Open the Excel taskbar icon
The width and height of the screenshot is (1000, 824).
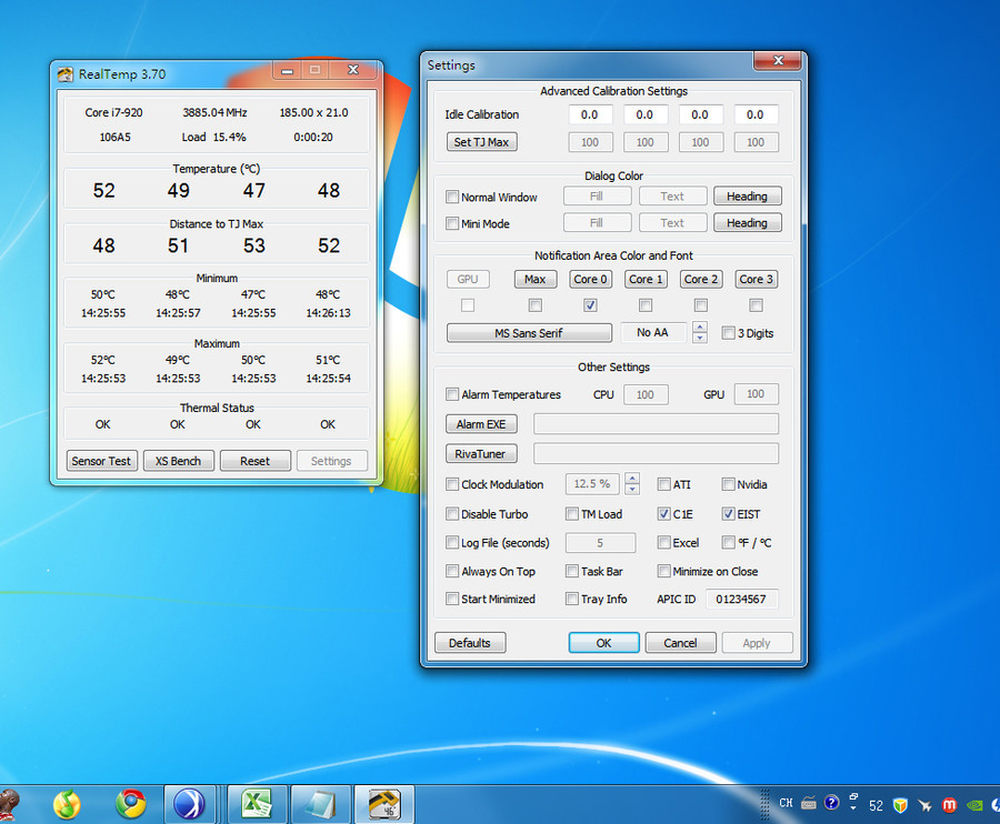(257, 804)
